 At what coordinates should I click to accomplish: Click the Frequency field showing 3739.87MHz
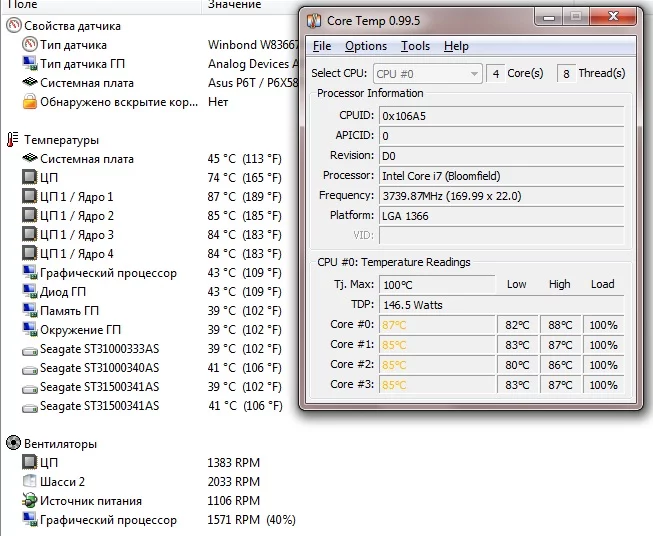[x=501, y=196]
